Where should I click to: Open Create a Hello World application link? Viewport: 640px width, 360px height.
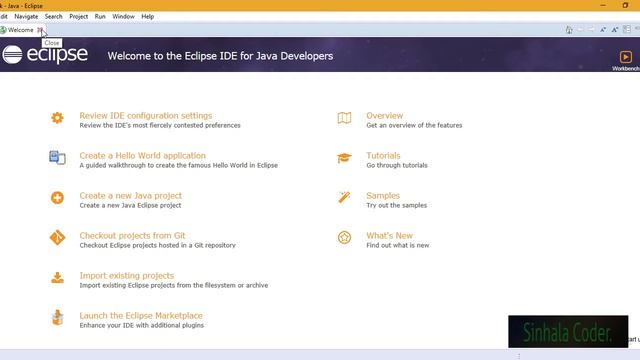[142, 156]
